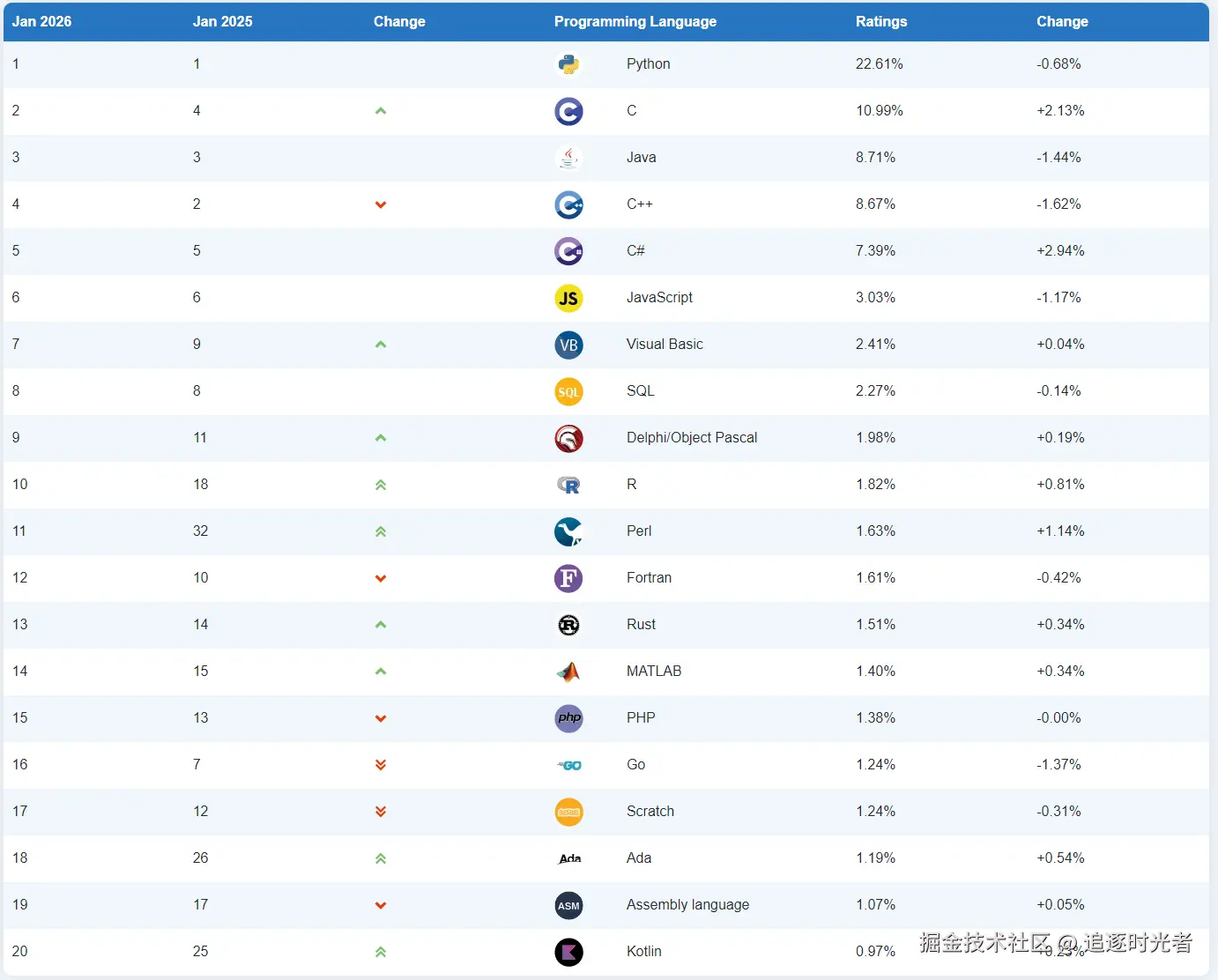The width and height of the screenshot is (1218, 980).
Task: Click the Perl logo icon
Action: [568, 531]
